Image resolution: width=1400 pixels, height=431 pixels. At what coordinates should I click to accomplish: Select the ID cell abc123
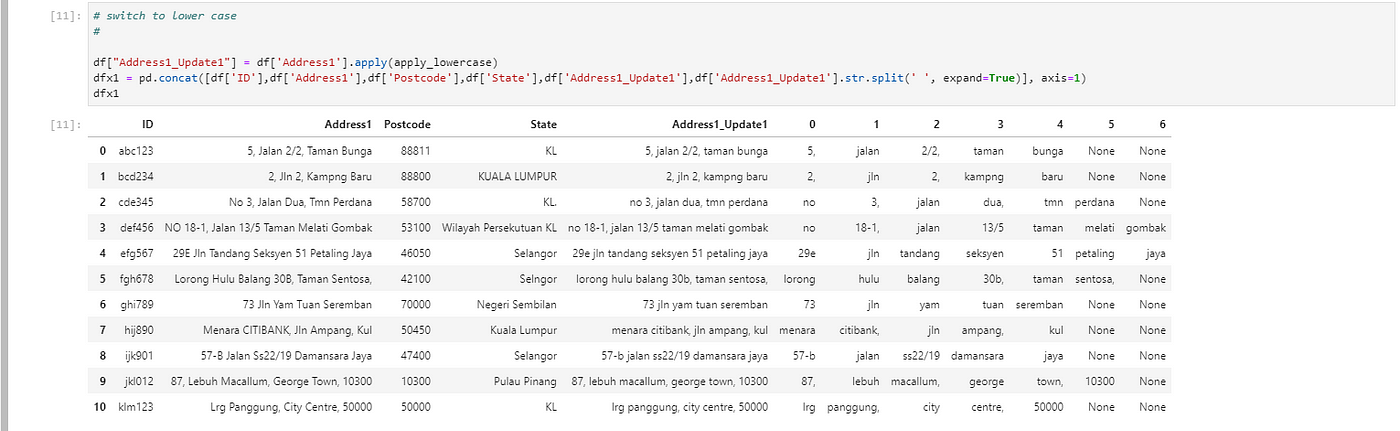(x=136, y=151)
